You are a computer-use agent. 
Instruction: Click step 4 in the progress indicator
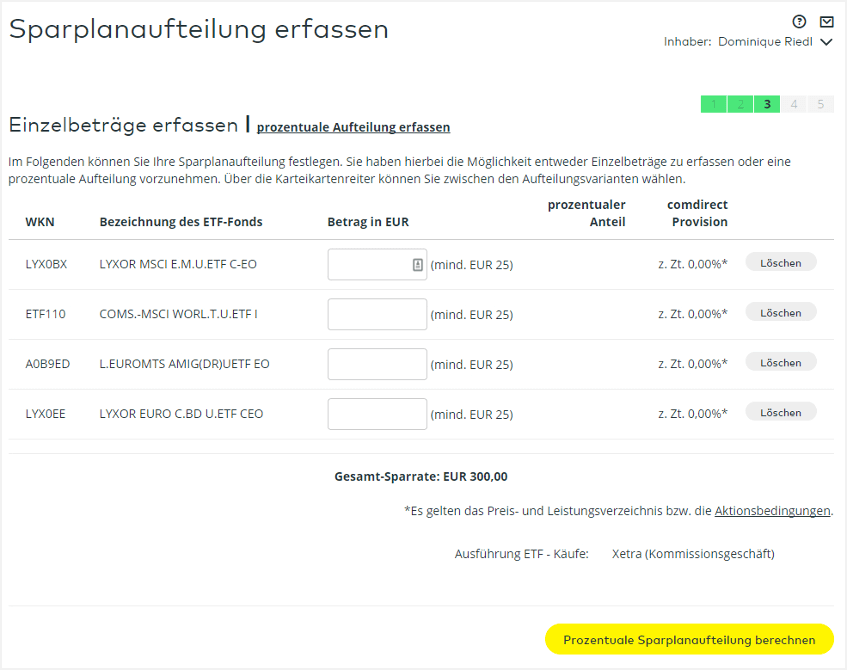click(x=794, y=104)
